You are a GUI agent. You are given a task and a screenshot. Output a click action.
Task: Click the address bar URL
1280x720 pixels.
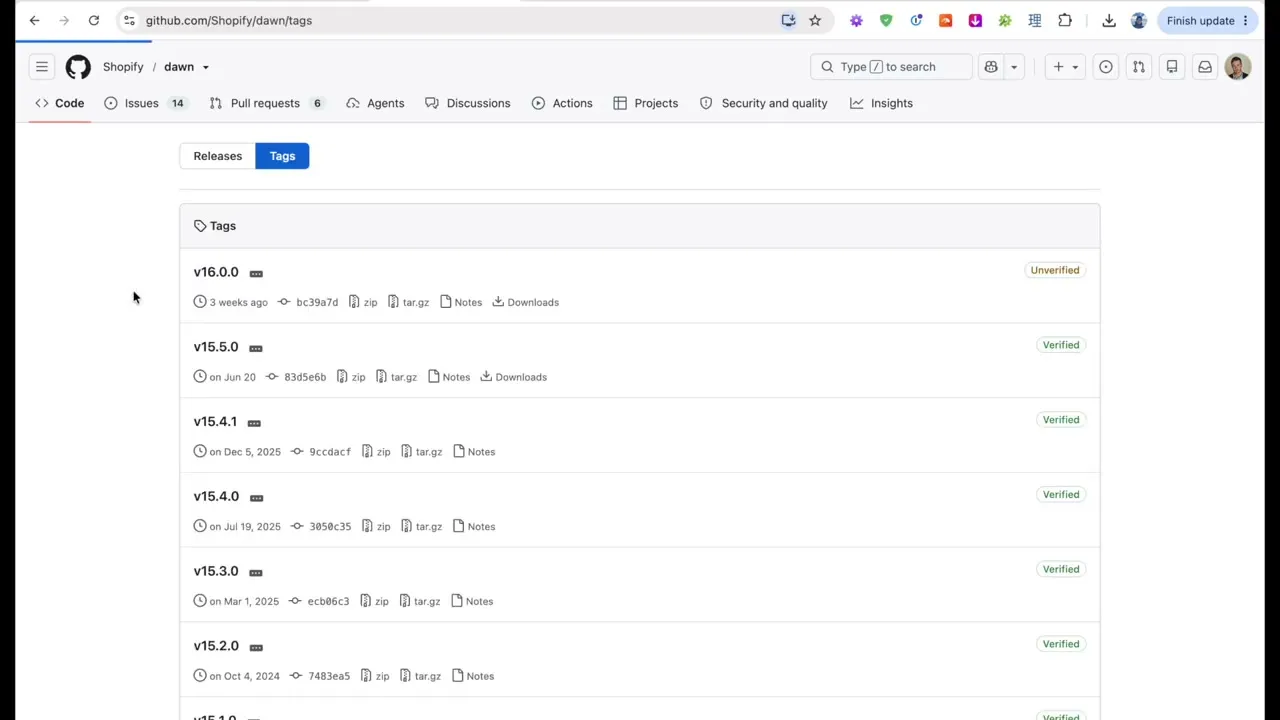point(229,20)
